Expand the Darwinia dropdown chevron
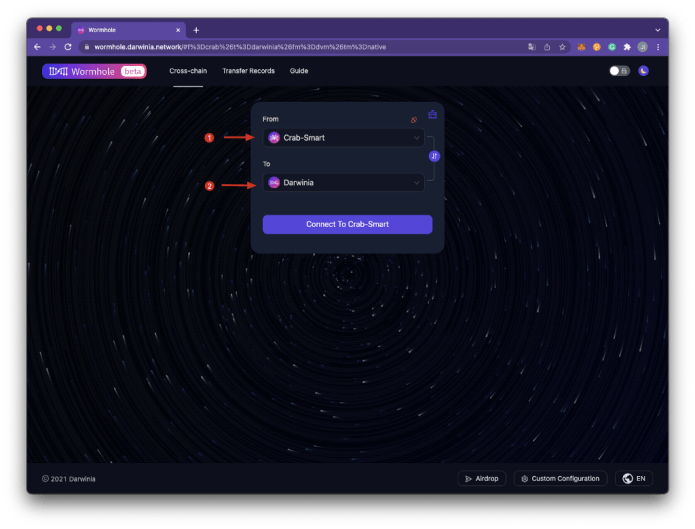Screen dimensions: 695x529 [416, 183]
